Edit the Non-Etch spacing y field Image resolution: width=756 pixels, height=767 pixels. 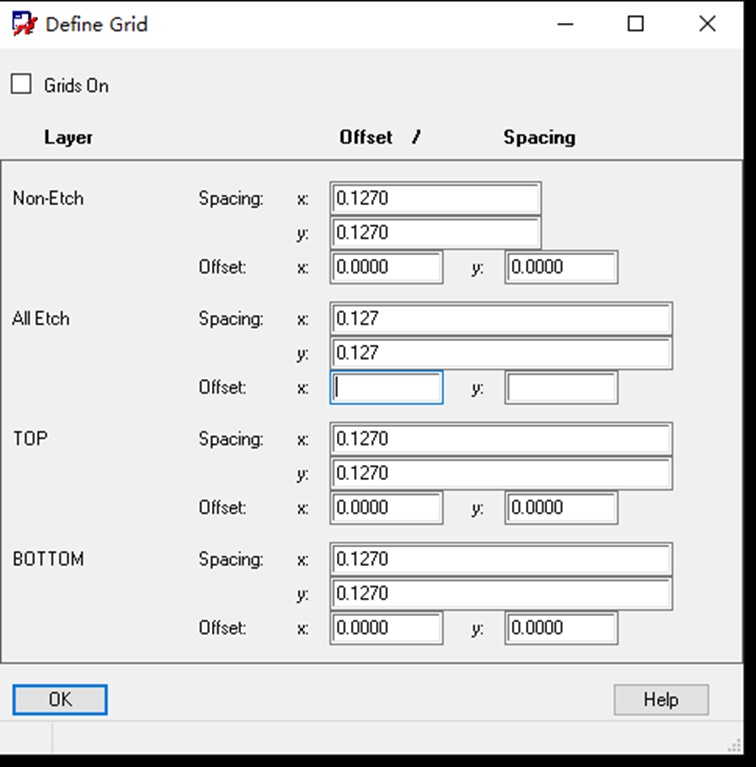(x=435, y=232)
